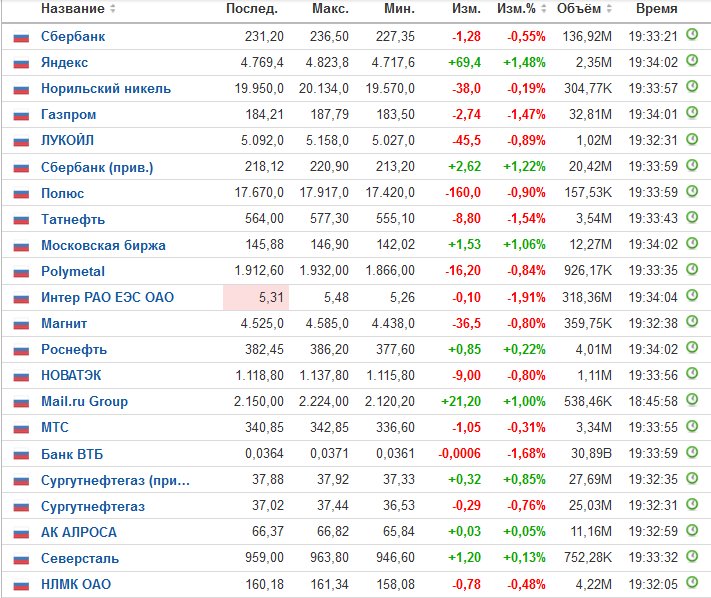The height and width of the screenshot is (598, 711).
Task: Click the Russian flag icon next to Газпром
Action: (21, 116)
